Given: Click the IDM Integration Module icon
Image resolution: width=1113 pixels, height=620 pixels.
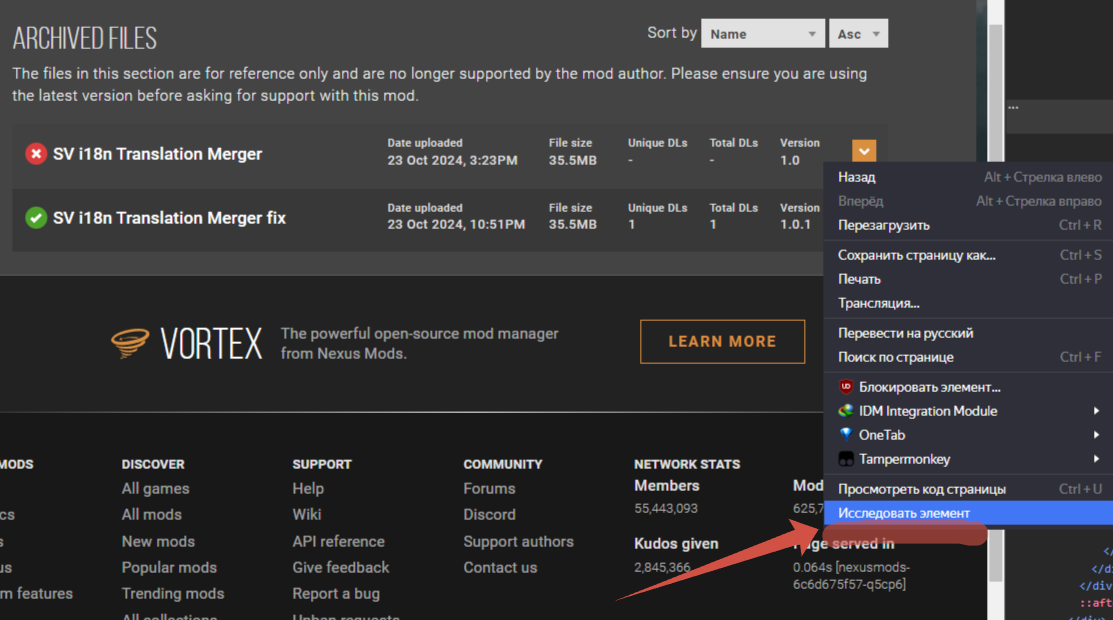Looking at the screenshot, I should 846,411.
